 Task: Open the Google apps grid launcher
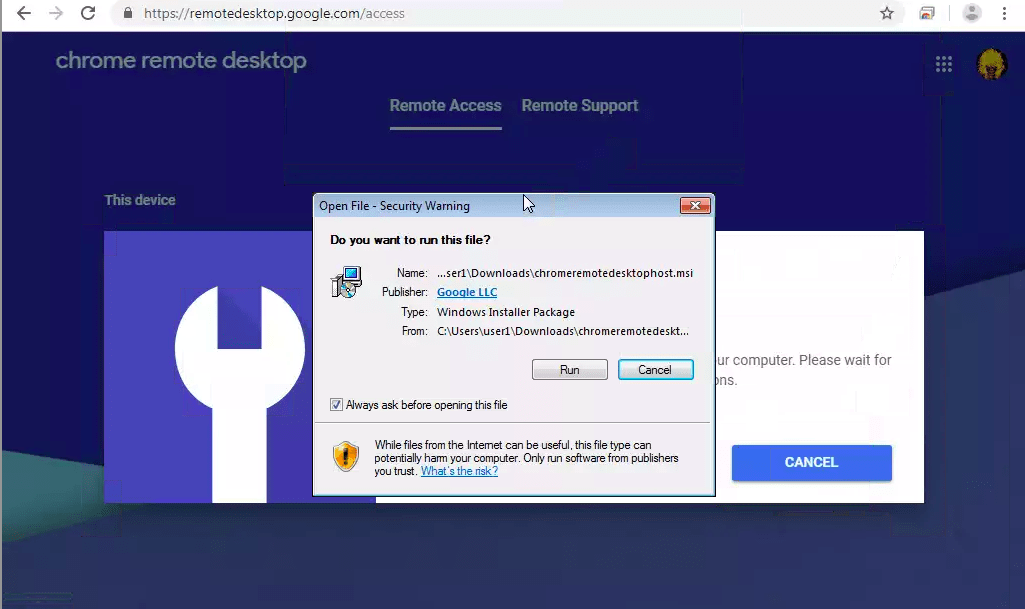tap(943, 64)
